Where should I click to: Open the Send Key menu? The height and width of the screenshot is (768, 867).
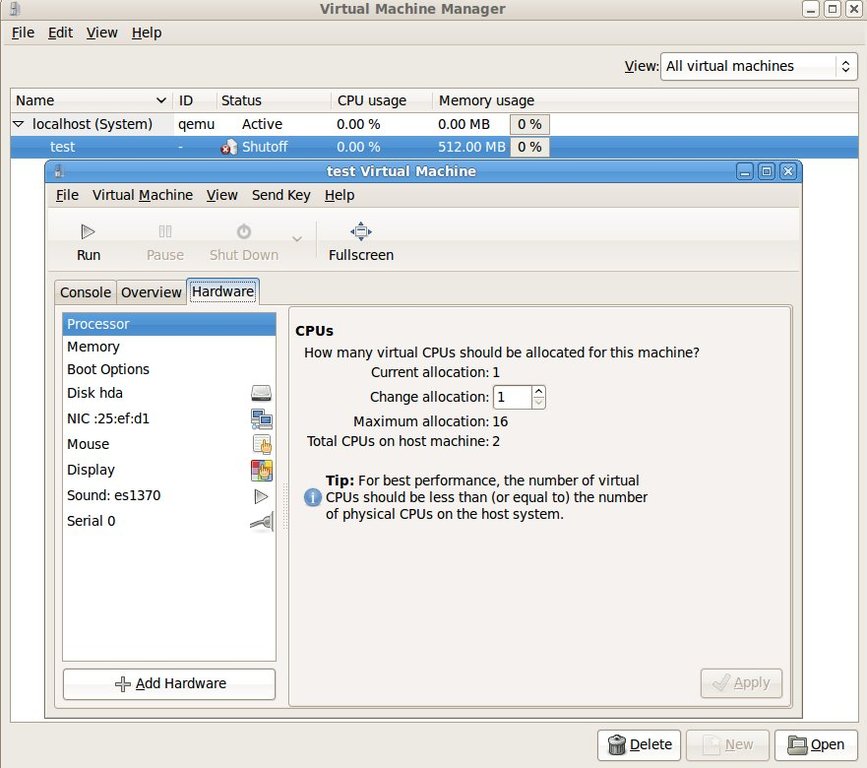[281, 195]
